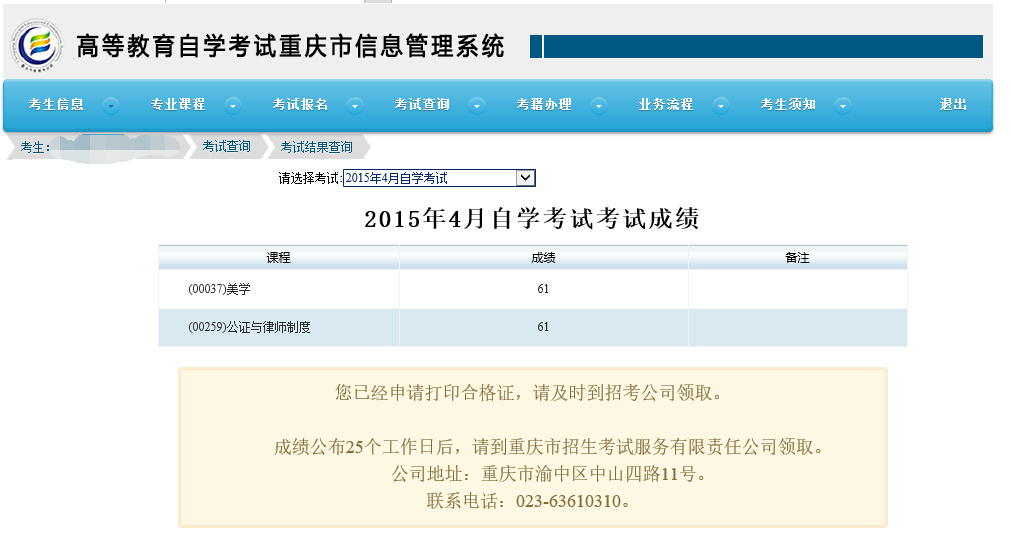
Task: Select 考试报名 in navigation bar
Action: click(x=300, y=105)
